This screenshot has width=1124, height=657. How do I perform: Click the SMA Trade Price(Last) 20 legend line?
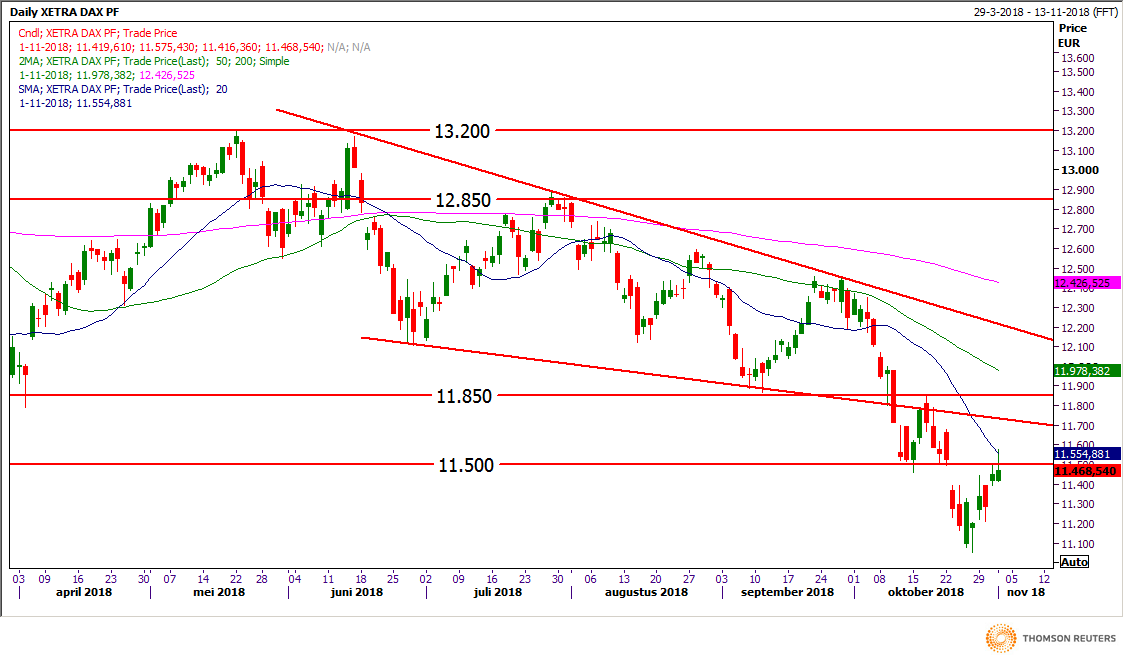coord(123,89)
